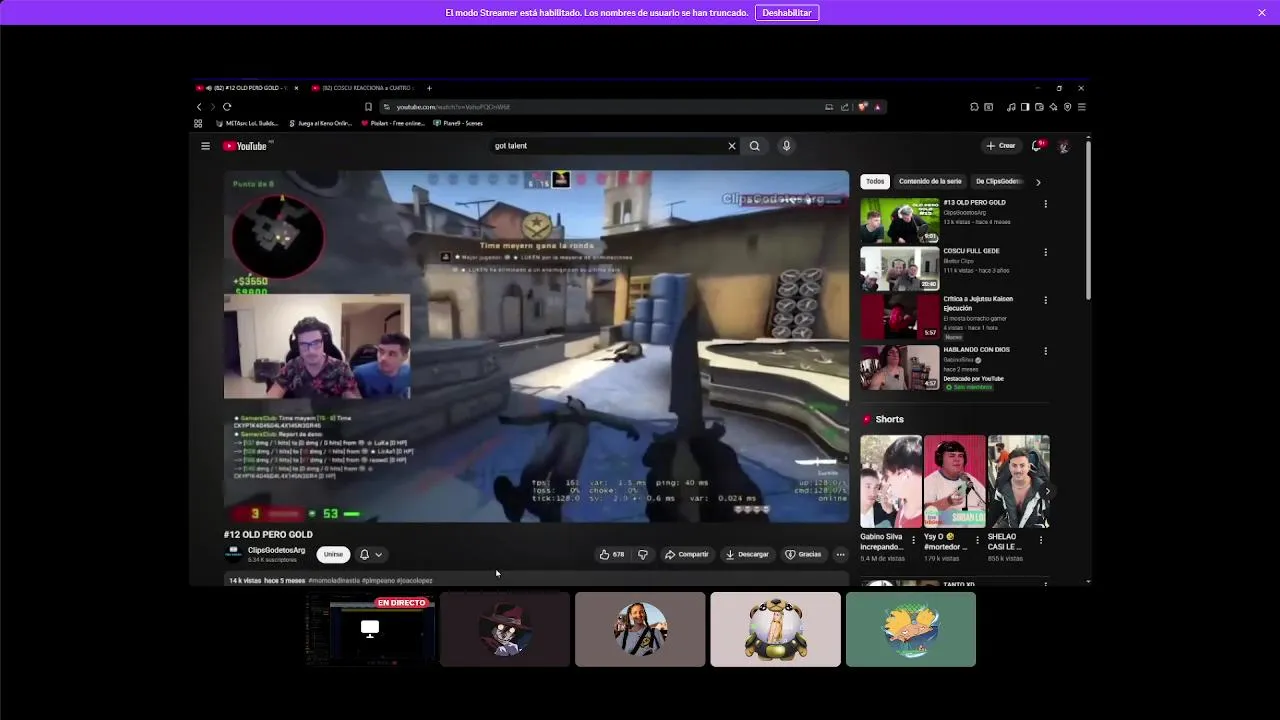Open options for 'HABLANDO CON DIOS'

[x=1046, y=351]
